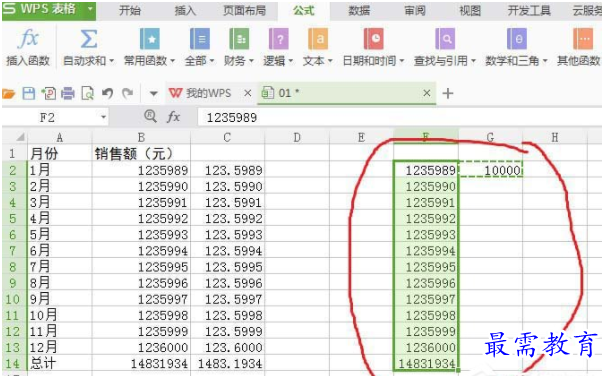This screenshot has height=376, width=606.
Task: Switch to the 审阅 ribbon tab
Action: pyautogui.click(x=415, y=10)
